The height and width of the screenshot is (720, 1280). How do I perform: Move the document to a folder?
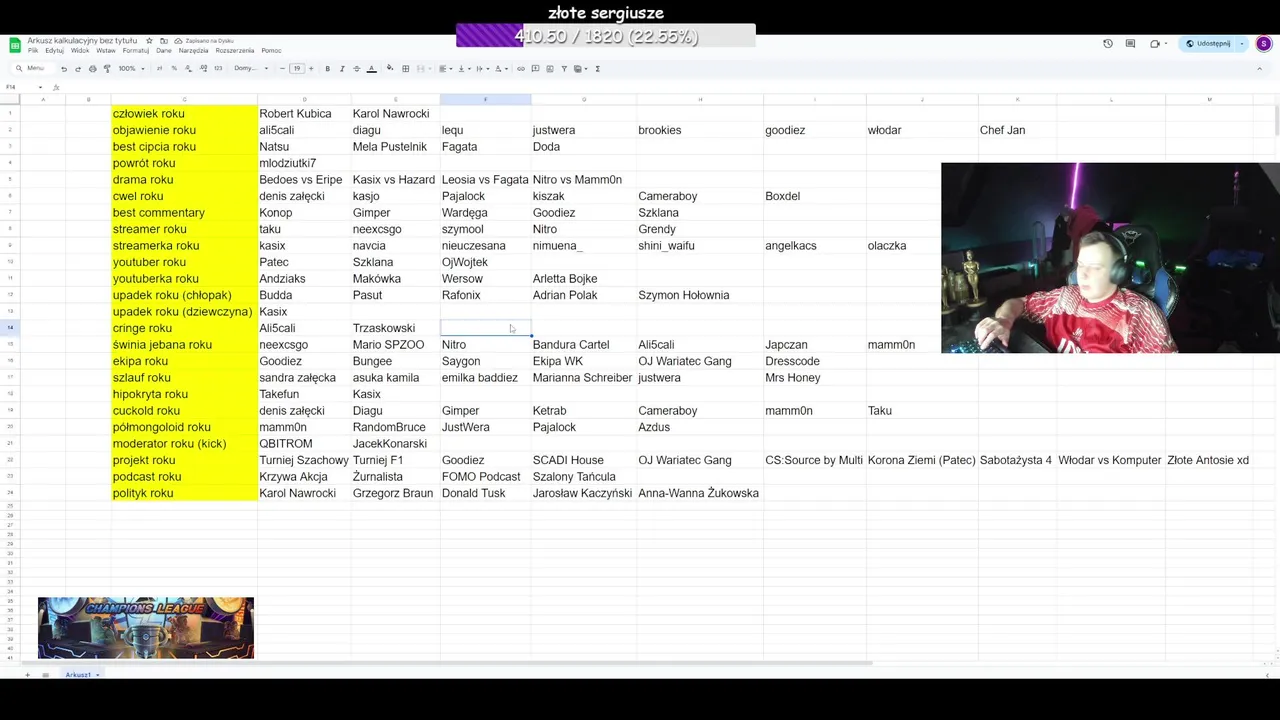tap(164, 41)
